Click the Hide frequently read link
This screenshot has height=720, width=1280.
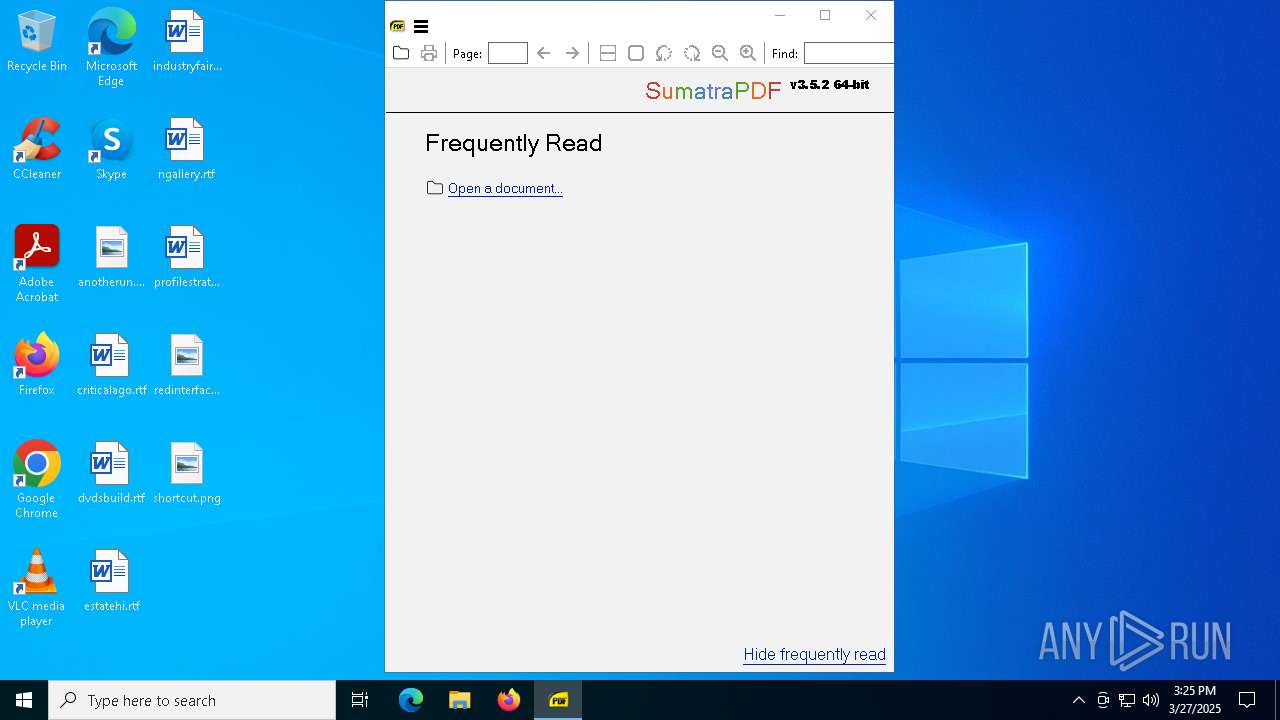pyautogui.click(x=815, y=654)
